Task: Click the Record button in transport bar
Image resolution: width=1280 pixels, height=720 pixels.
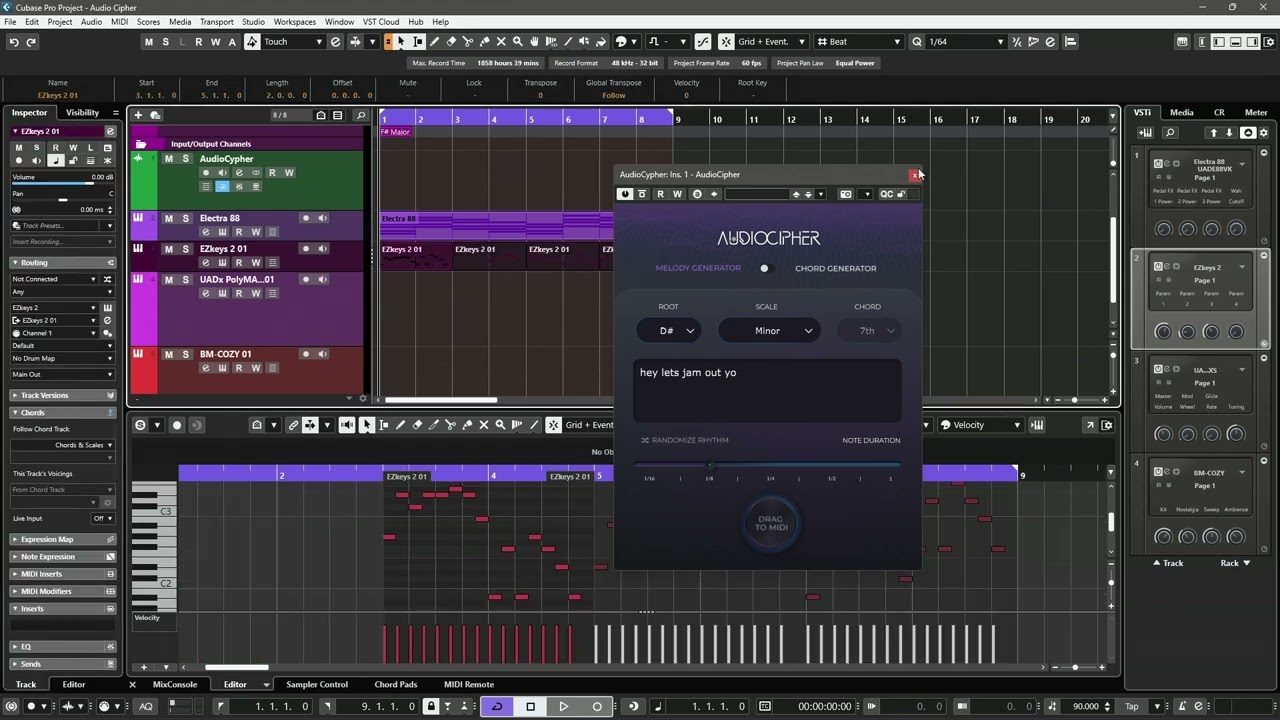Action: [x=597, y=706]
